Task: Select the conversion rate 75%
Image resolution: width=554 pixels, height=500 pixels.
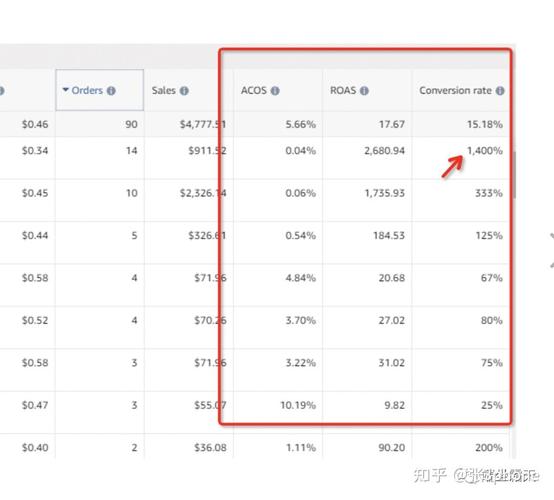Action: (491, 363)
